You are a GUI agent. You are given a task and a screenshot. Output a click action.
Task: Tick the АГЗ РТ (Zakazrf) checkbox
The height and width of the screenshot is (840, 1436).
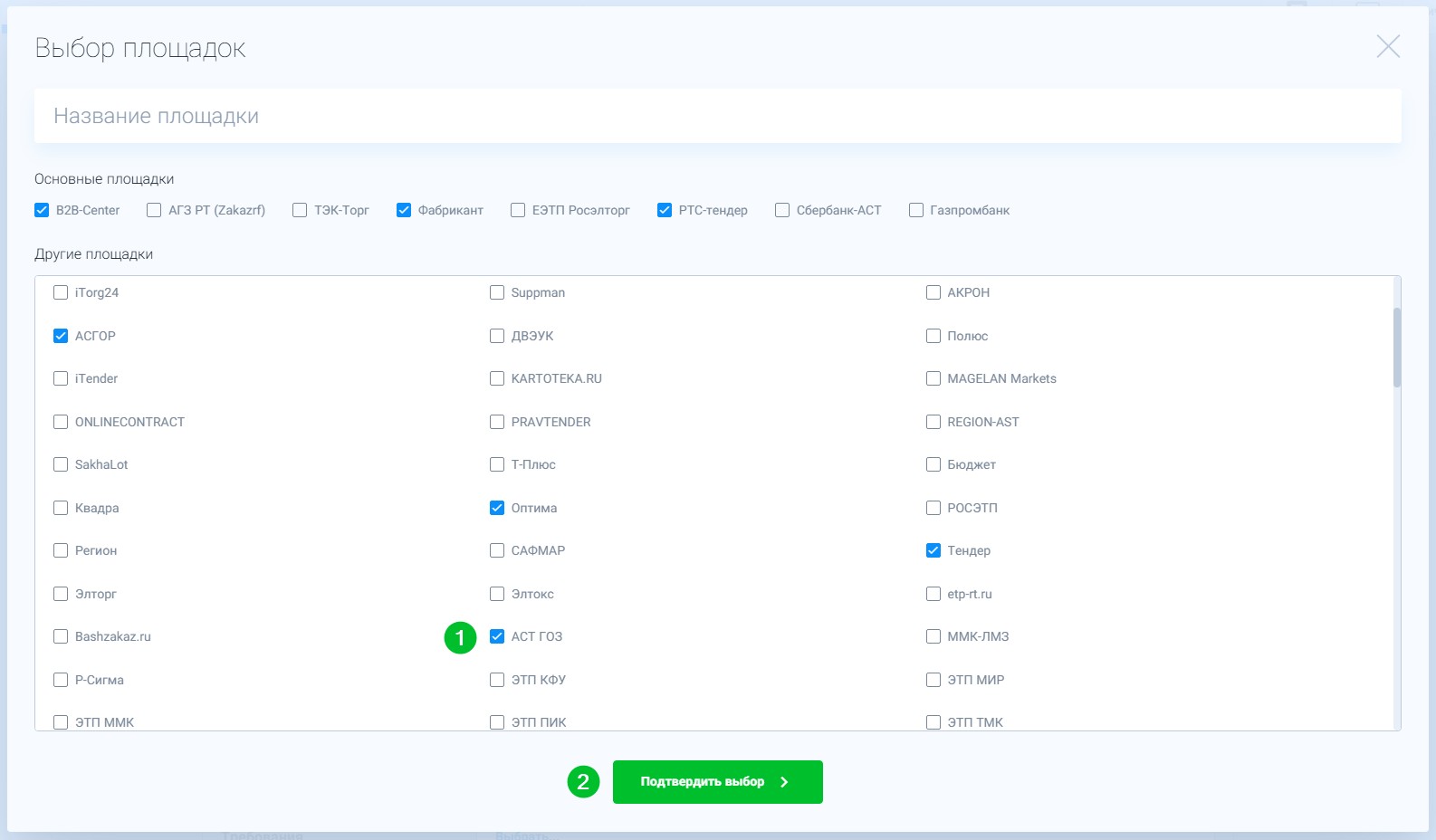click(154, 210)
